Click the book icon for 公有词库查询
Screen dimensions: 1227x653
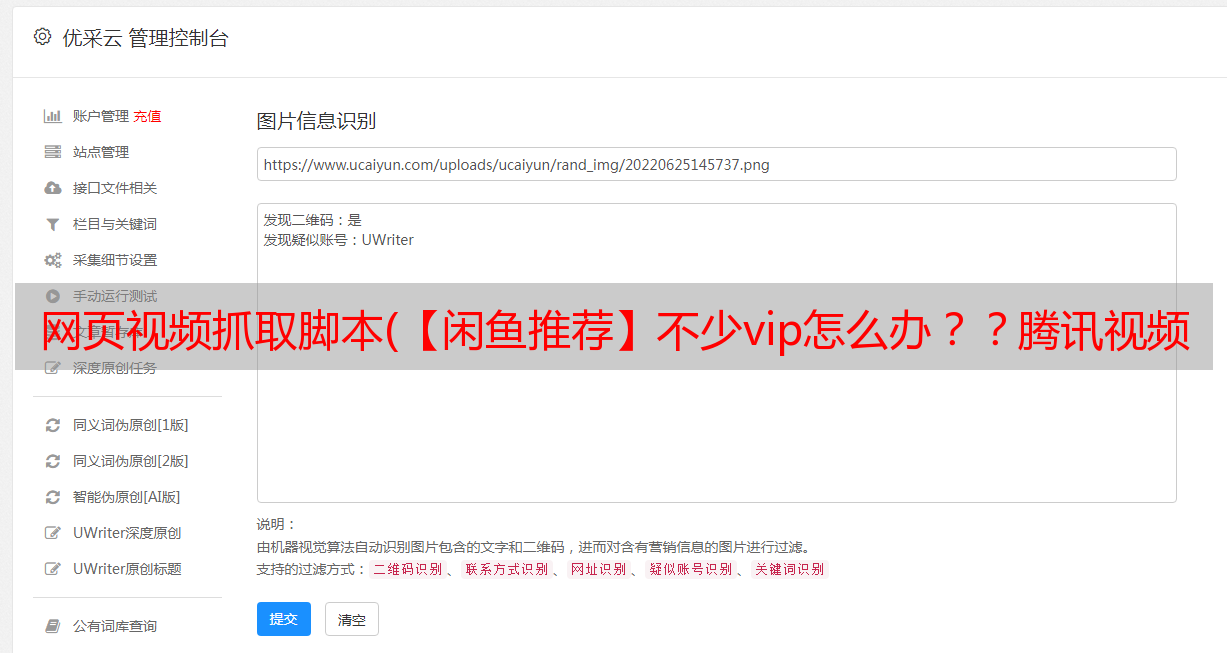[53, 626]
